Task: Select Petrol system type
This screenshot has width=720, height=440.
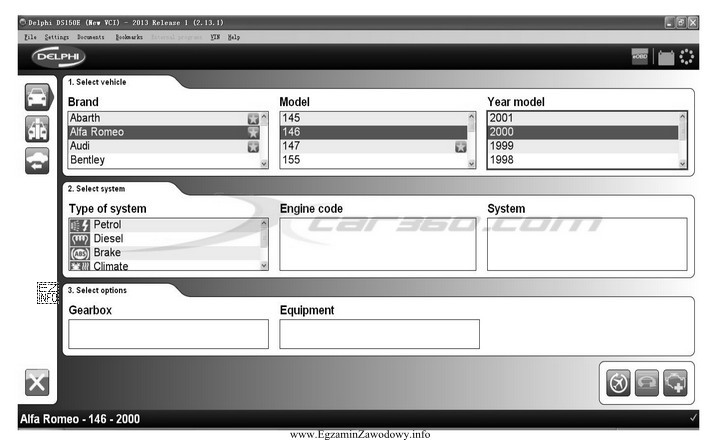Action: click(x=164, y=225)
